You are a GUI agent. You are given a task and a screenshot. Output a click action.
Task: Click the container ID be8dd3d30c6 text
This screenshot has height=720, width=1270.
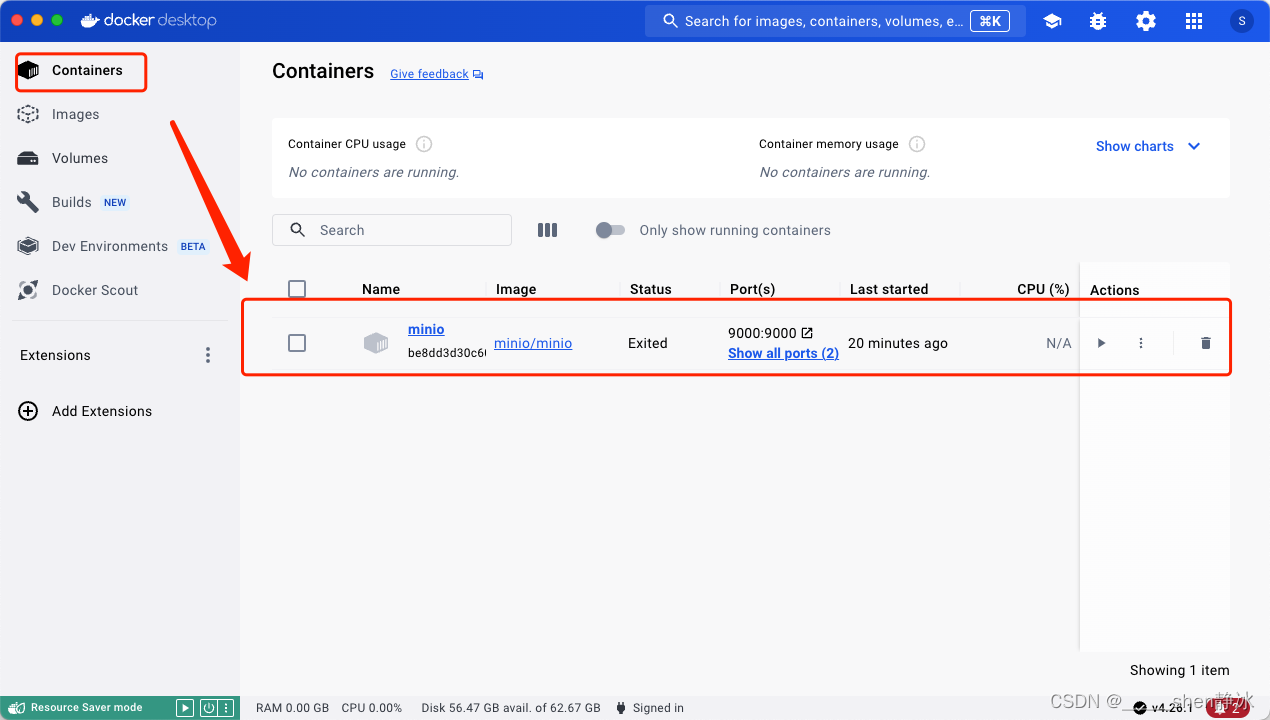click(447, 353)
